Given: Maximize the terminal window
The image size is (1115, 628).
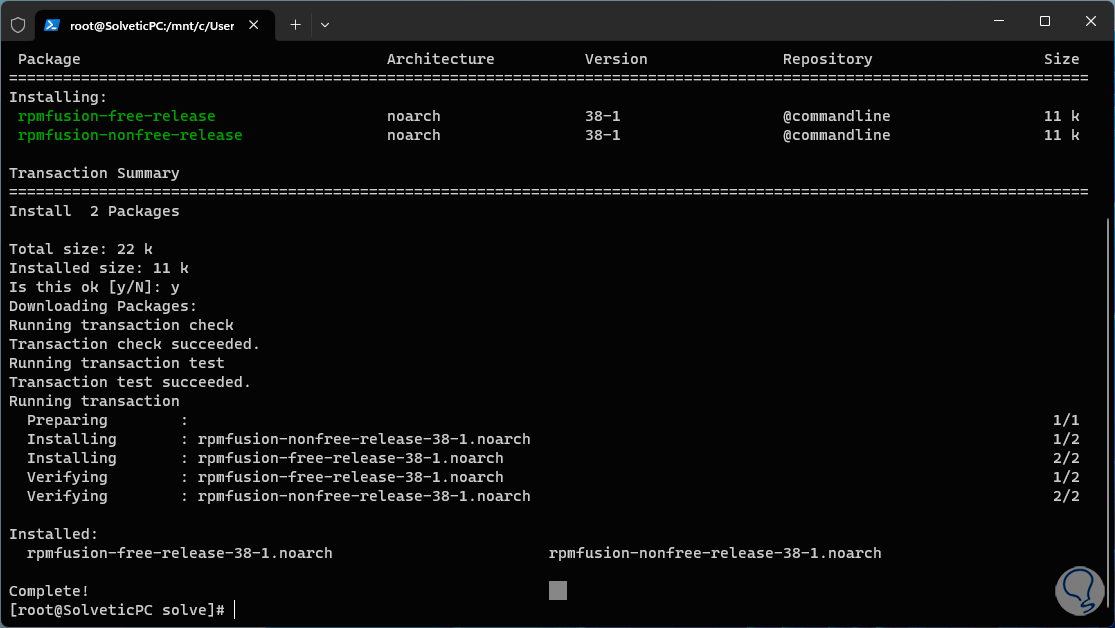Looking at the screenshot, I should [x=1045, y=21].
